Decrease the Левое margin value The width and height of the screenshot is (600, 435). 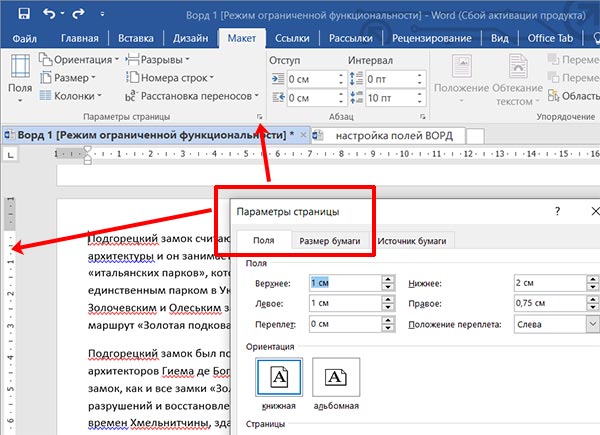tap(388, 308)
